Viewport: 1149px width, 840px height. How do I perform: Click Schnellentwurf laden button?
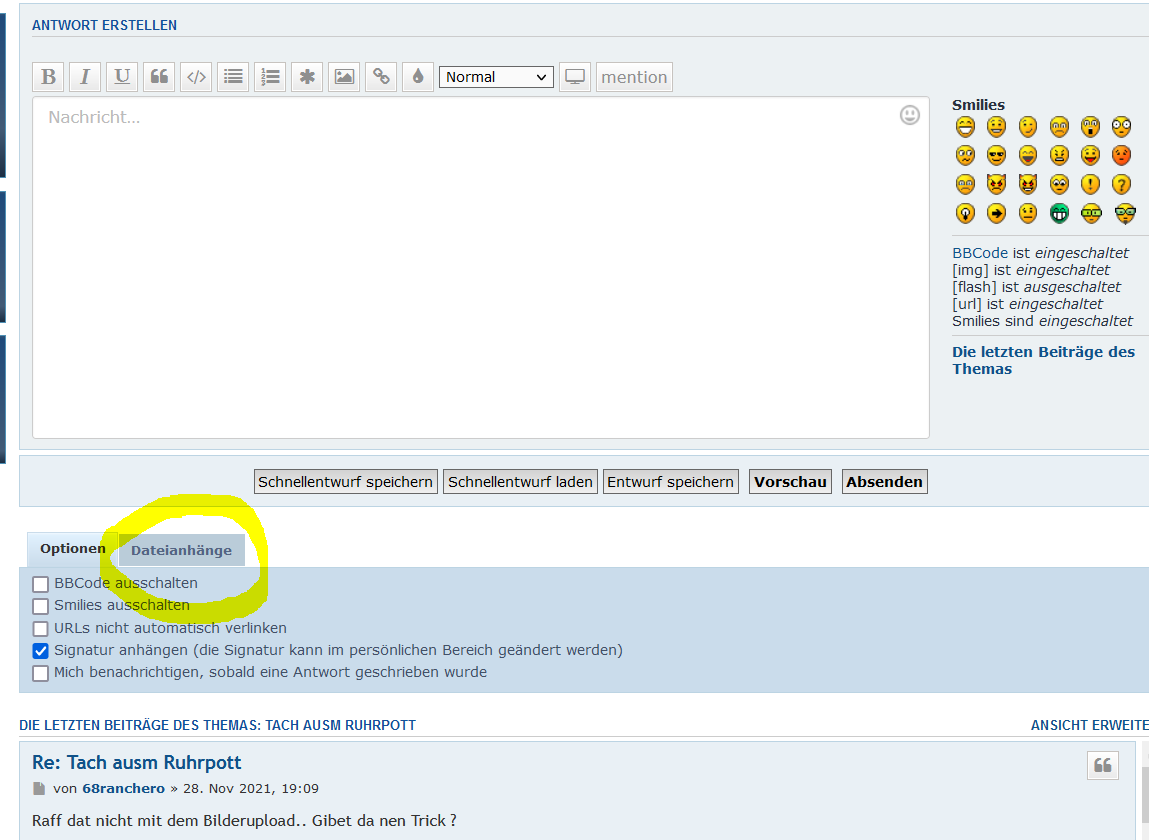point(520,482)
